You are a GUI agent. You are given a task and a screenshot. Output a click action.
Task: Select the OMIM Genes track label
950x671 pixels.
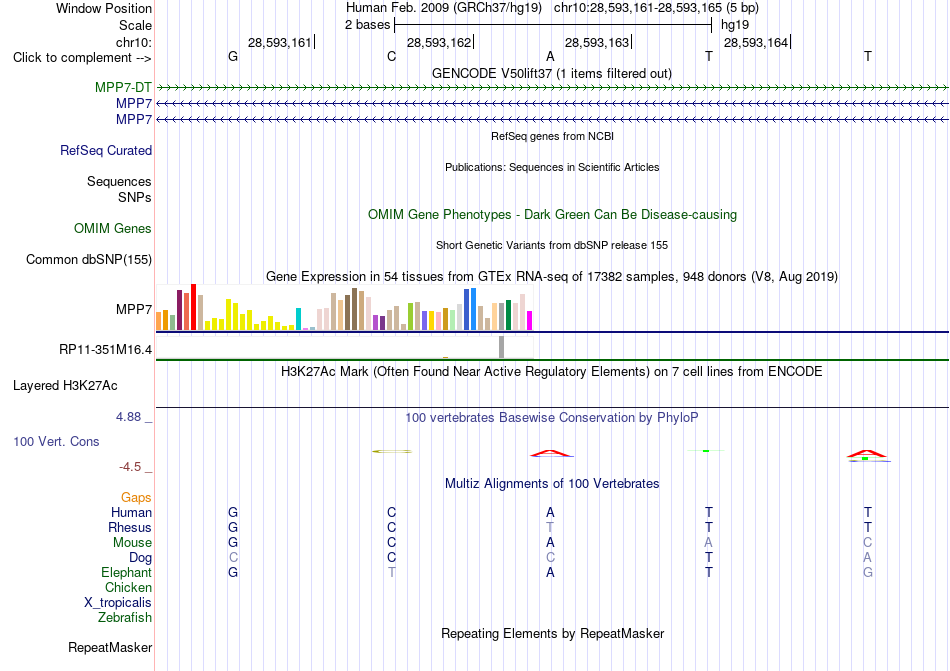113,228
